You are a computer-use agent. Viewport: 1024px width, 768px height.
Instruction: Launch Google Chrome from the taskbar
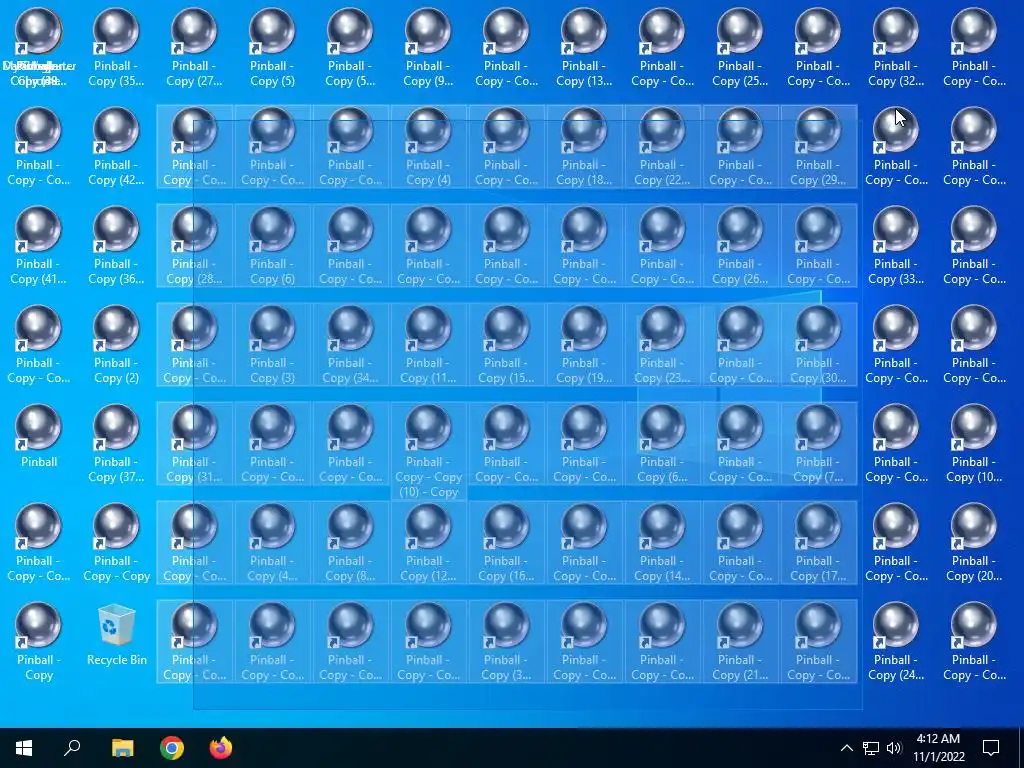(x=172, y=748)
